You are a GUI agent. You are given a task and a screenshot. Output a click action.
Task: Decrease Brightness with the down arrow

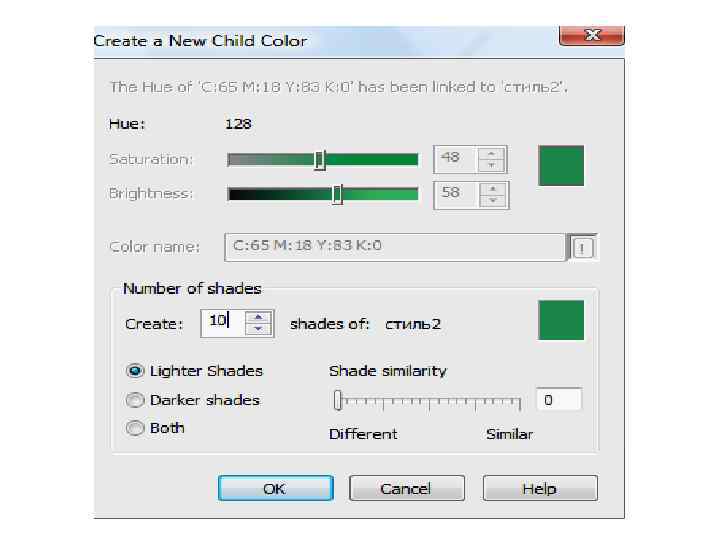(491, 200)
